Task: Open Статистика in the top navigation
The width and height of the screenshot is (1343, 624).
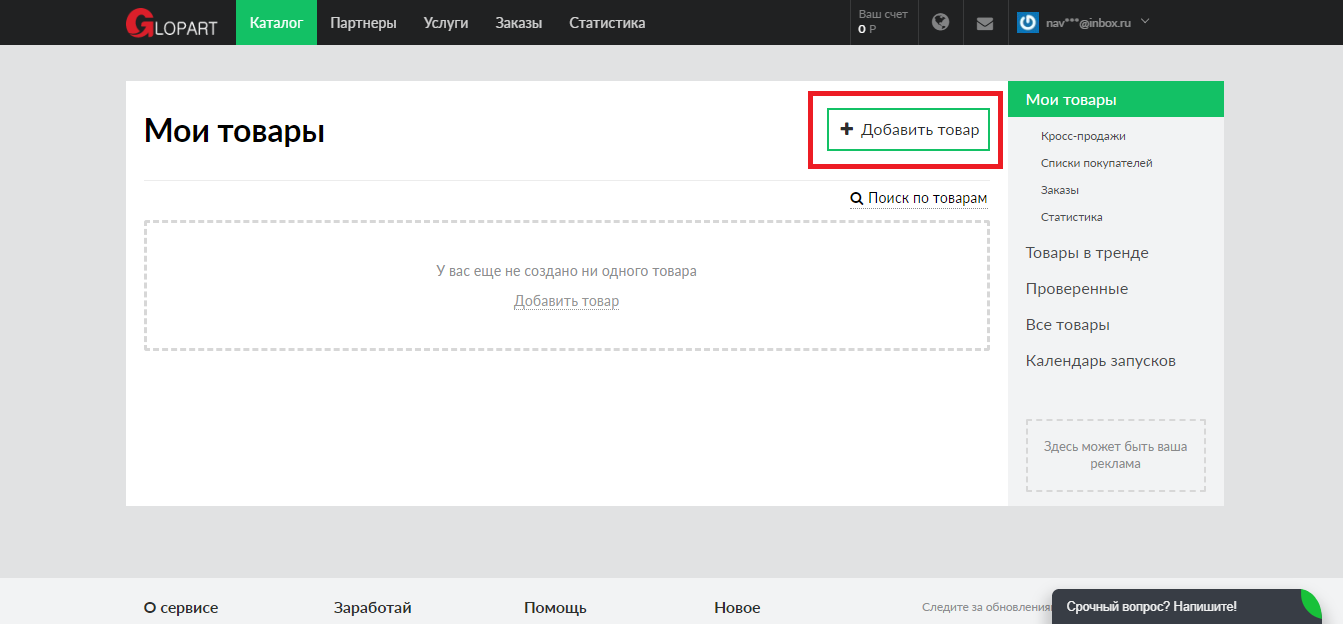Action: [607, 22]
